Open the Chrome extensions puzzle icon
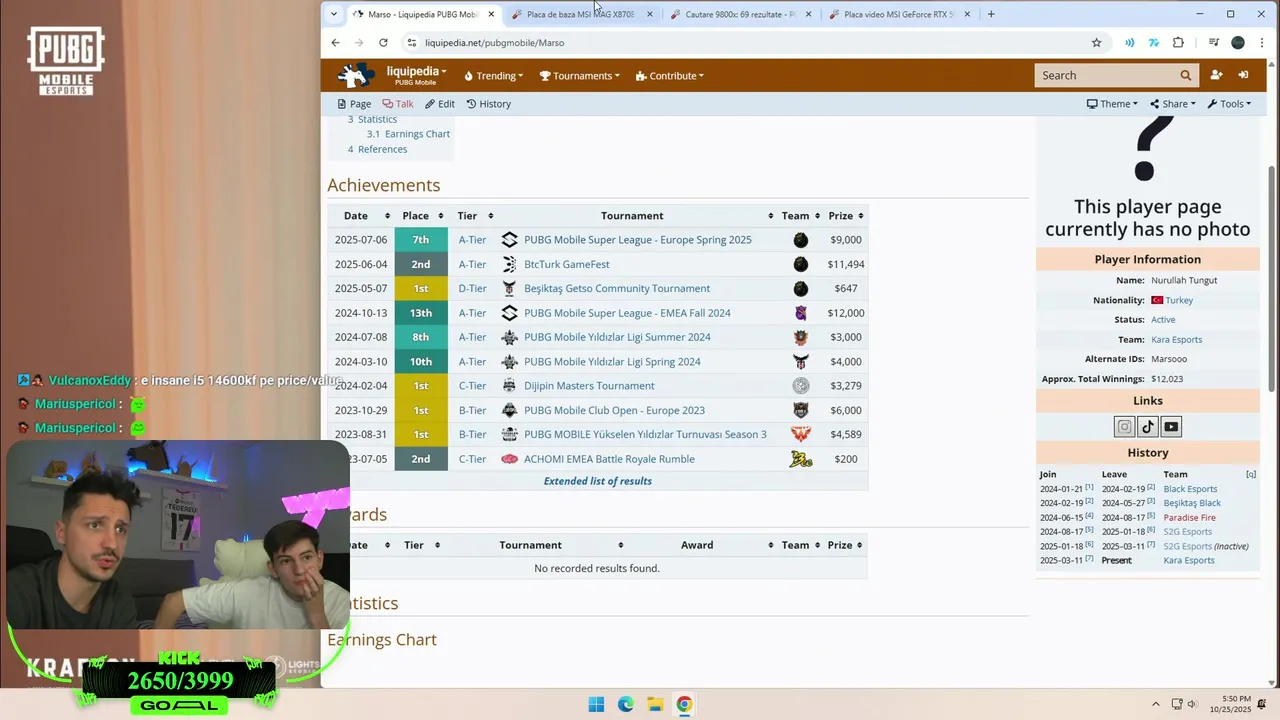 pos(1178,43)
